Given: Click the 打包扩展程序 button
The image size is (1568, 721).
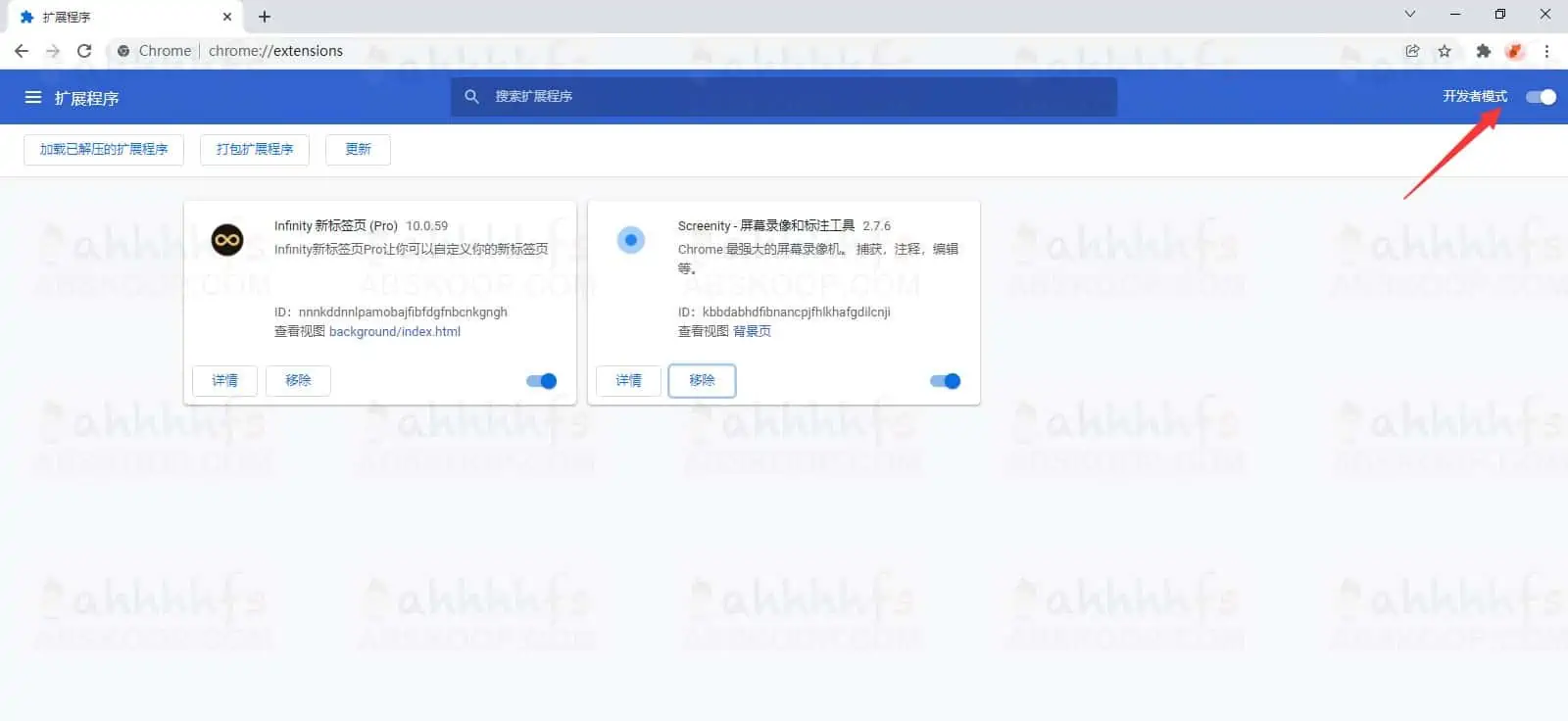Looking at the screenshot, I should [255, 150].
